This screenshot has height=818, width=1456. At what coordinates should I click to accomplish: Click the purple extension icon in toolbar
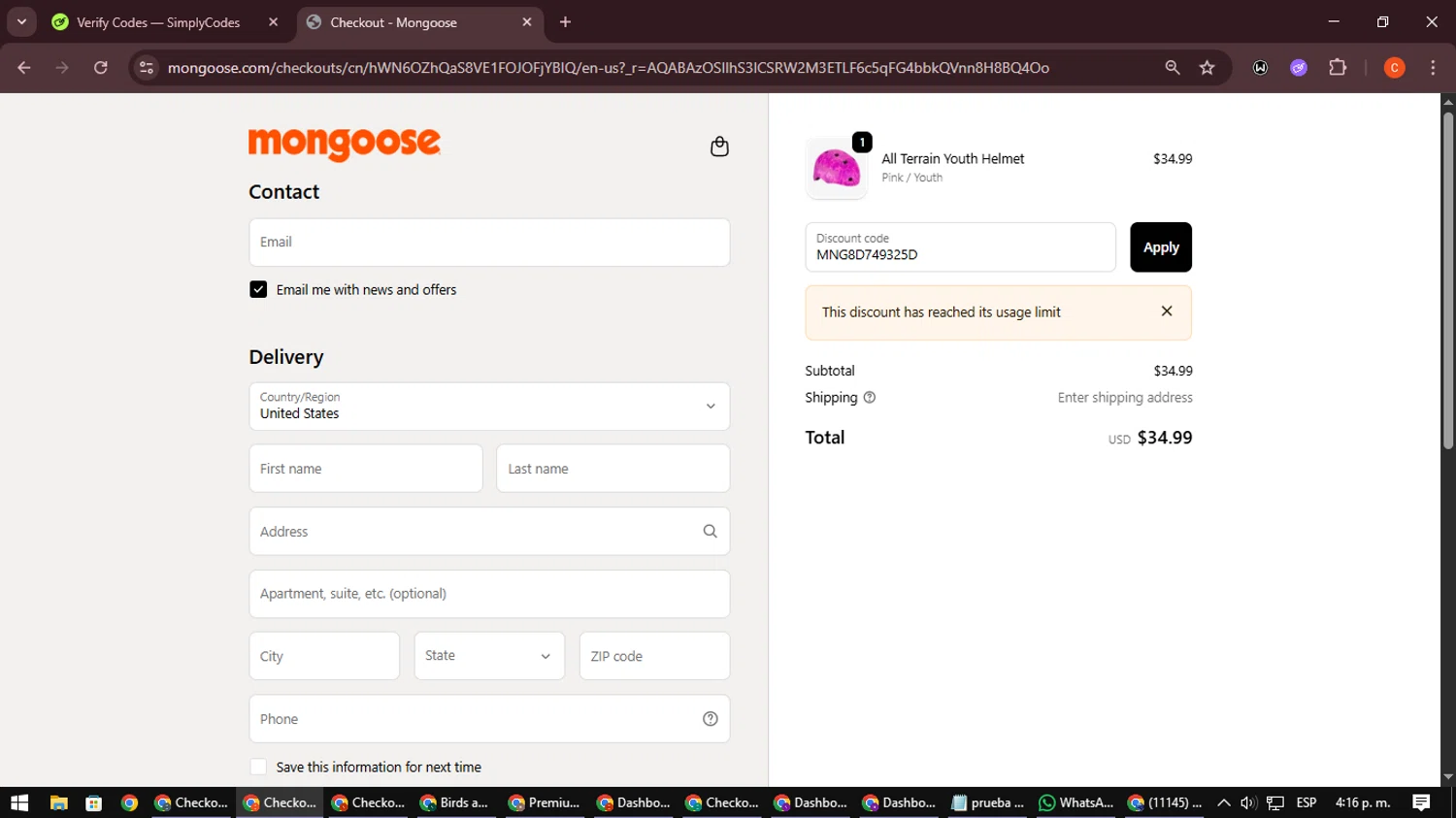pos(1299,68)
